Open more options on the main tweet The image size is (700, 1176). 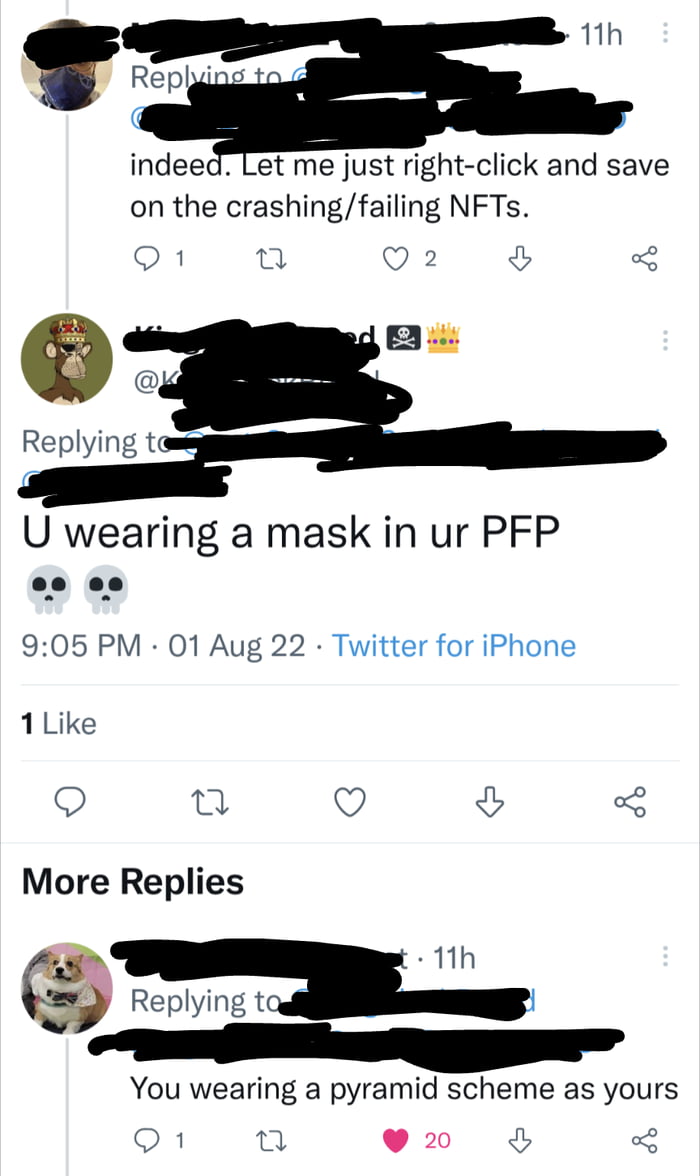(x=666, y=340)
